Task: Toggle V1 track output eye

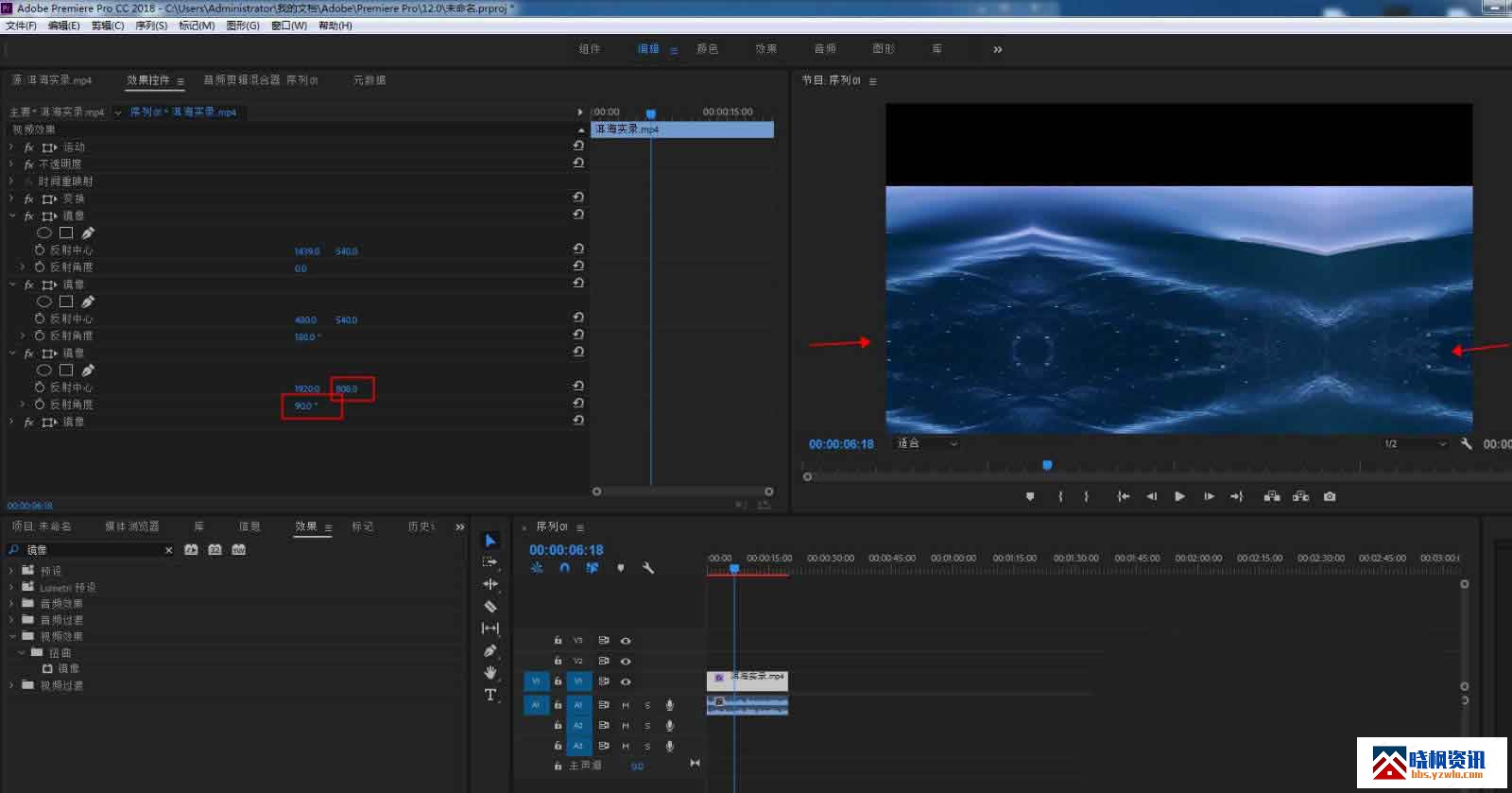Action: pos(626,681)
